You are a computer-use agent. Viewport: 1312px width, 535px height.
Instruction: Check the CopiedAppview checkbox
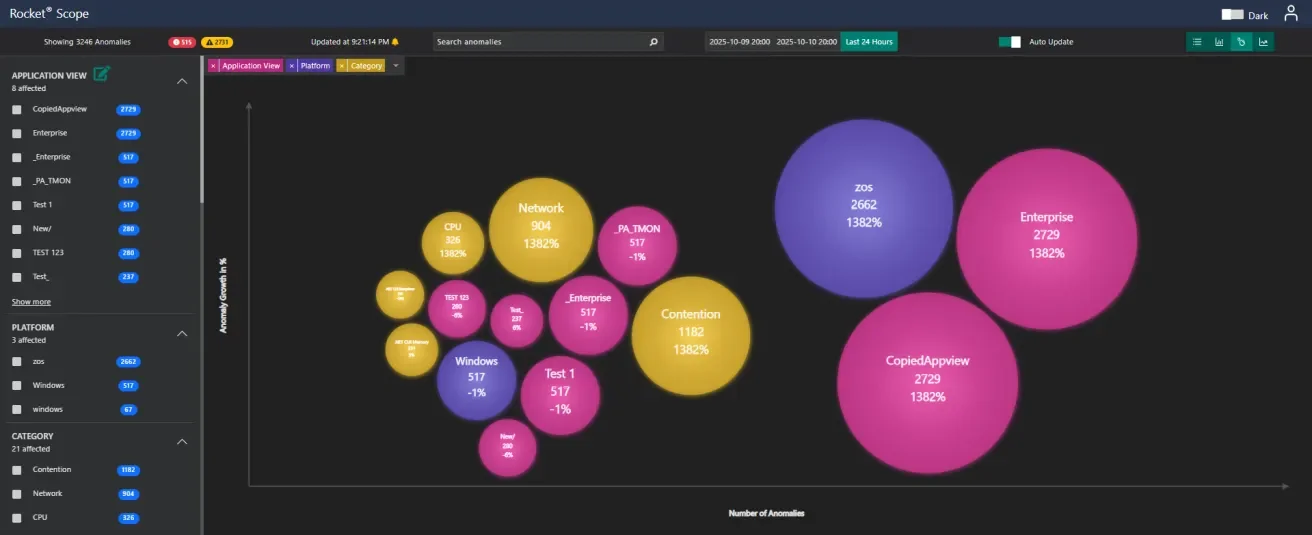click(17, 109)
